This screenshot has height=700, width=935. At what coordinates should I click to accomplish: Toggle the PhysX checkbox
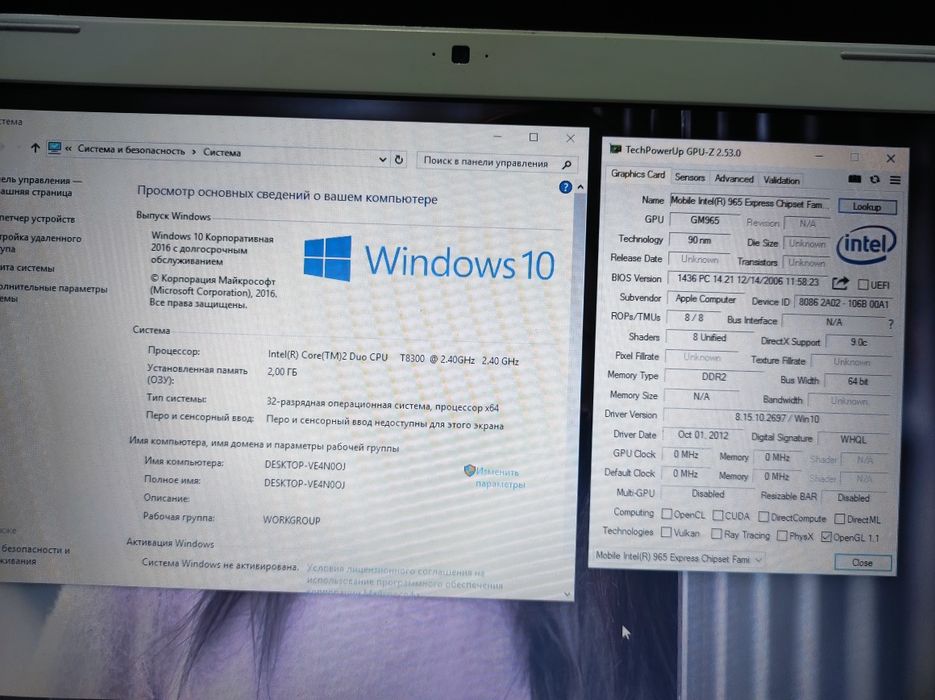tap(782, 535)
